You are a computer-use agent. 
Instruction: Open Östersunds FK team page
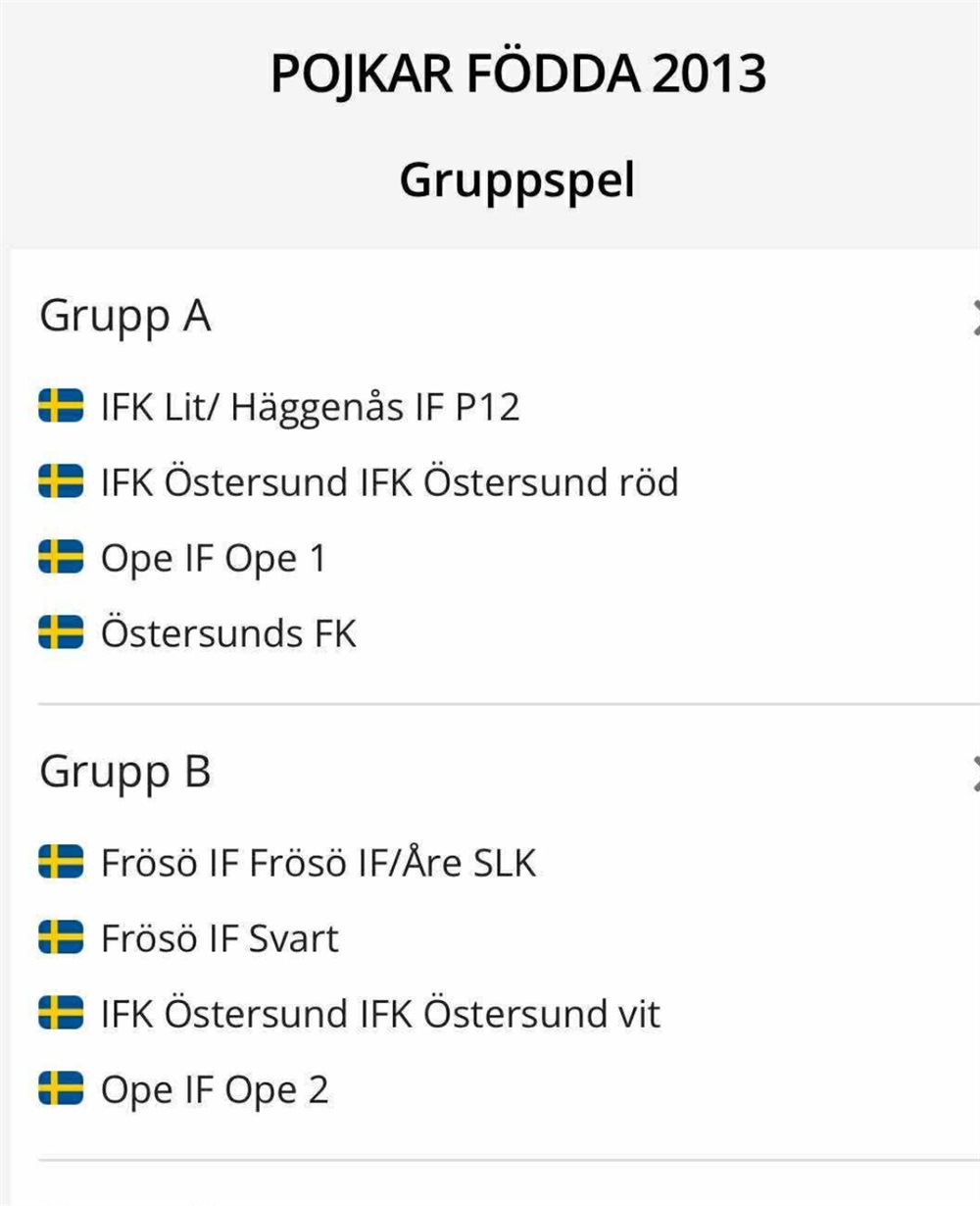228,633
